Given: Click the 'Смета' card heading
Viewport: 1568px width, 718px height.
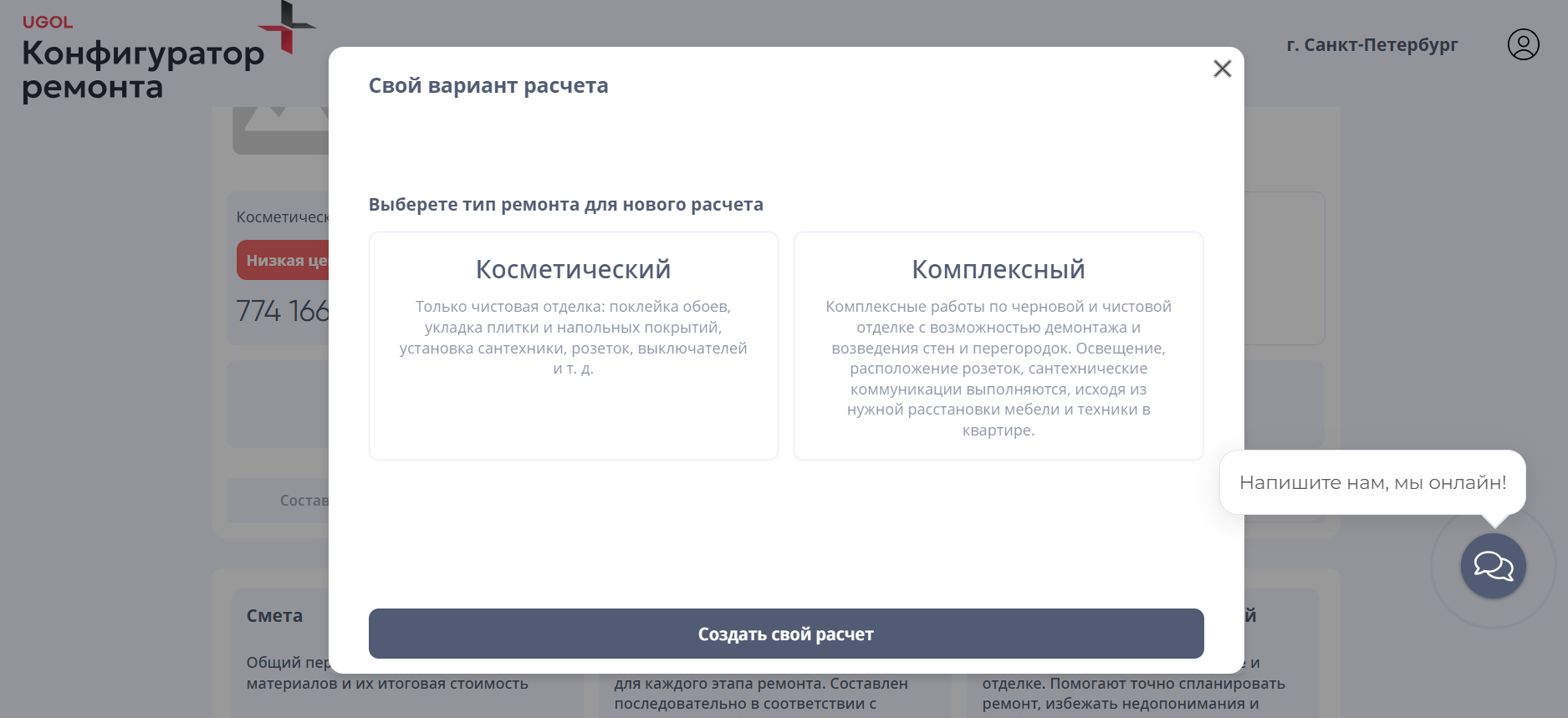Looking at the screenshot, I should click(274, 616).
